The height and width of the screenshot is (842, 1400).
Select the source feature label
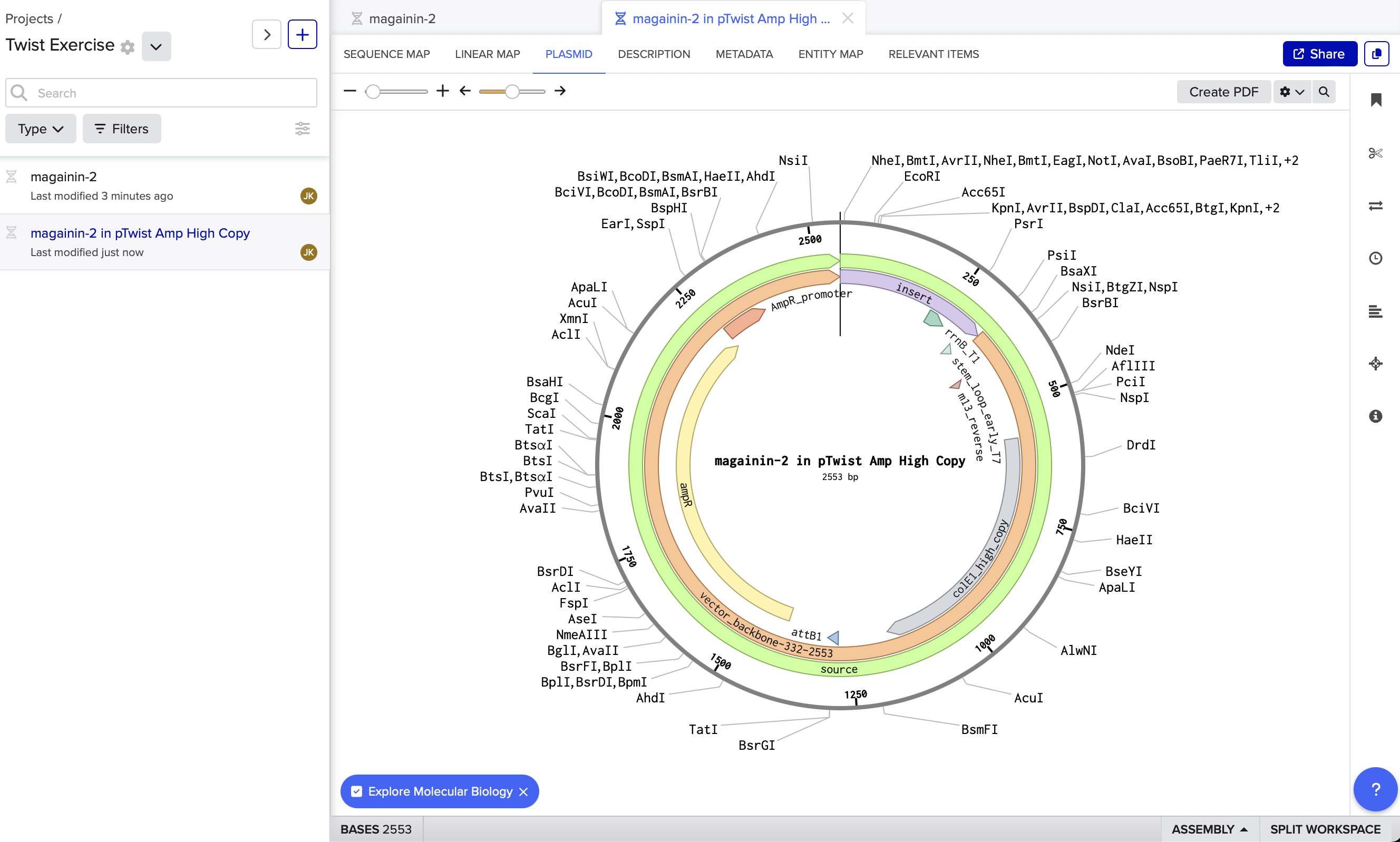click(x=839, y=670)
